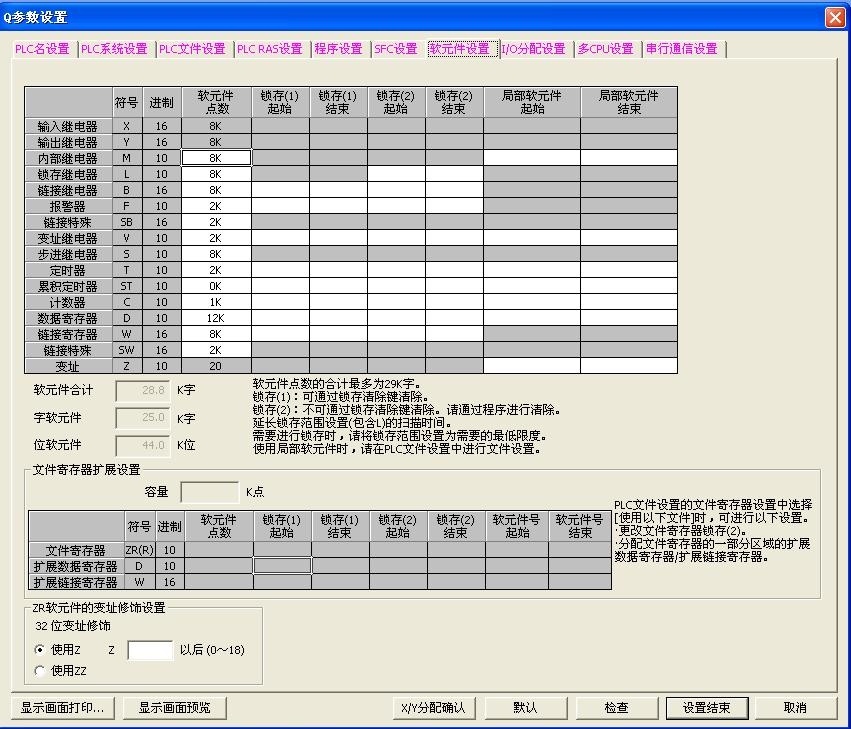Click latch(1) start cell for T
The image size is (851, 729).
point(280,270)
